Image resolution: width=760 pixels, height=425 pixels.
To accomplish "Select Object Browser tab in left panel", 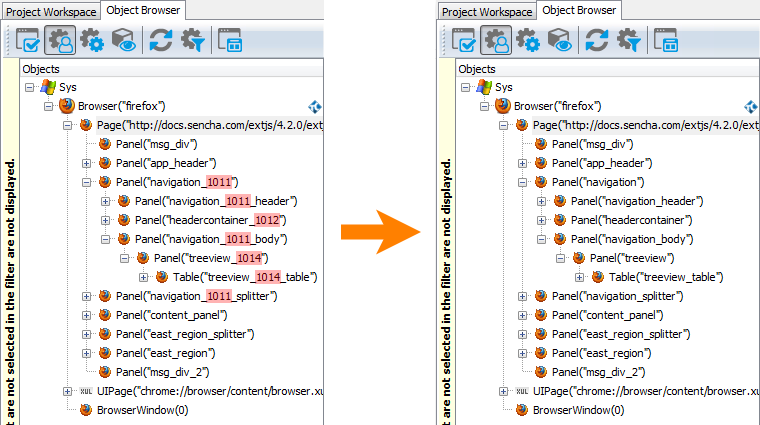I will click(x=143, y=10).
